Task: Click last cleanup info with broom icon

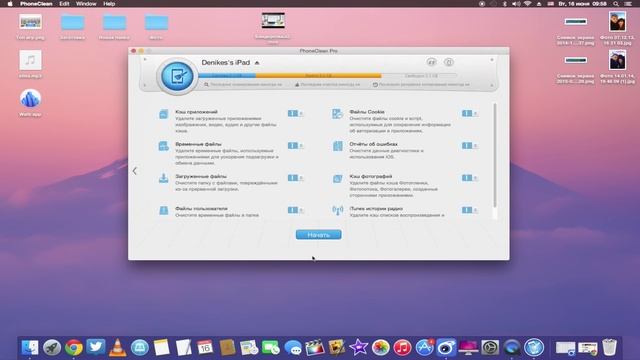Action: [328, 84]
